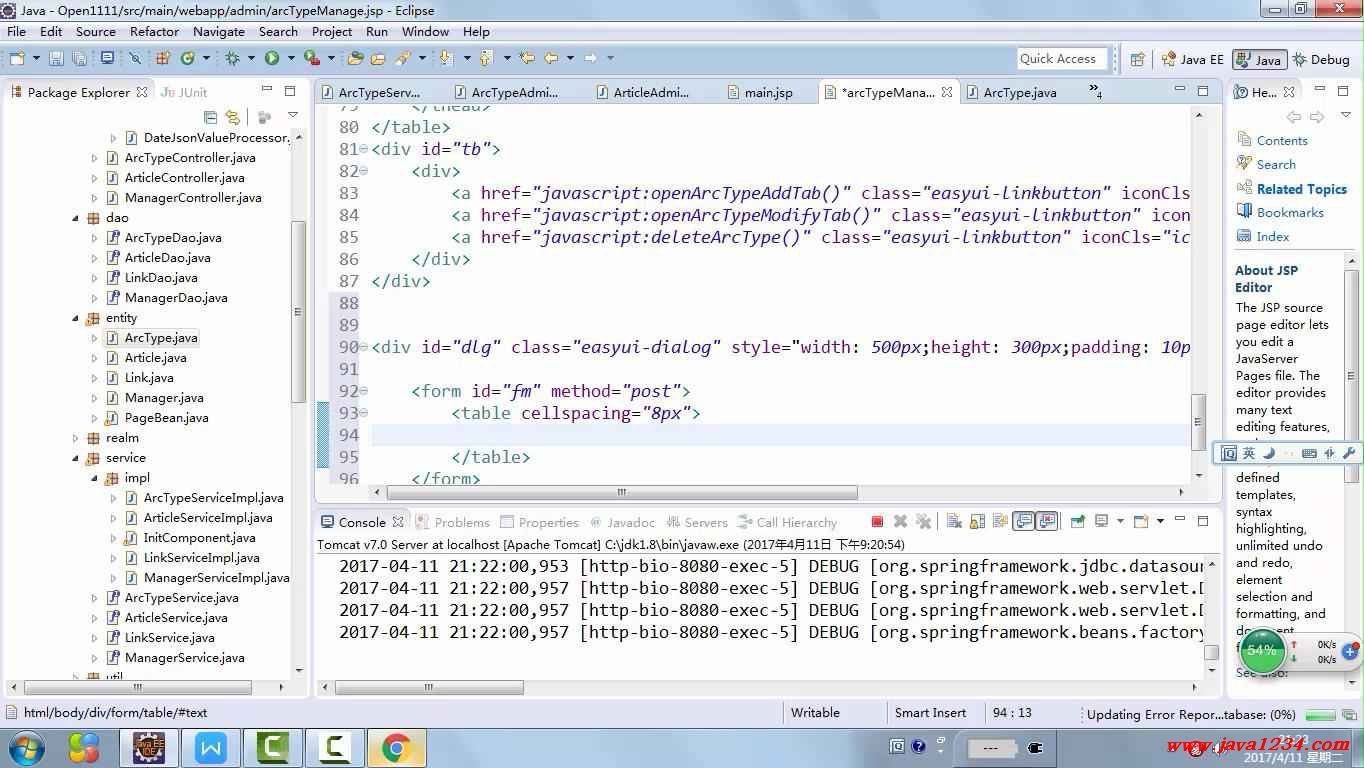Toggle Scroll Lock in Console

pyautogui.click(x=977, y=522)
